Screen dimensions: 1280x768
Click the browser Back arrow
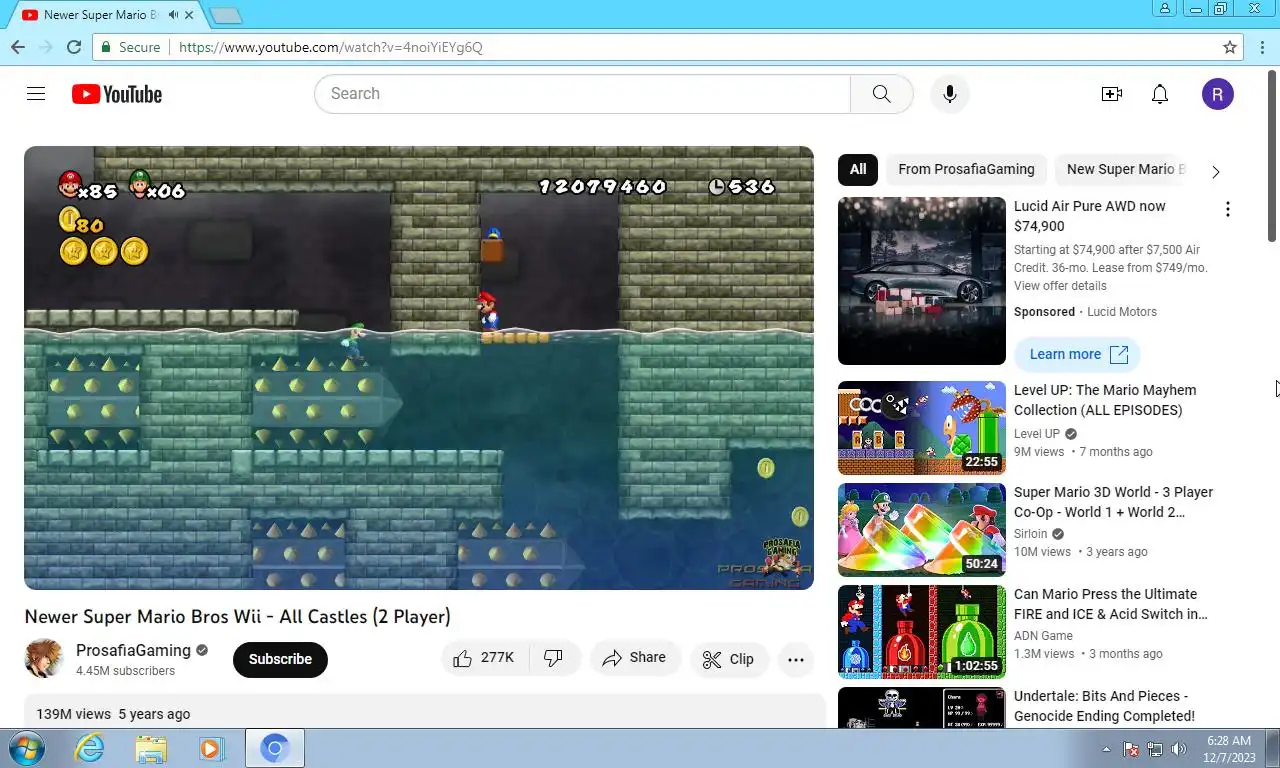(x=18, y=47)
